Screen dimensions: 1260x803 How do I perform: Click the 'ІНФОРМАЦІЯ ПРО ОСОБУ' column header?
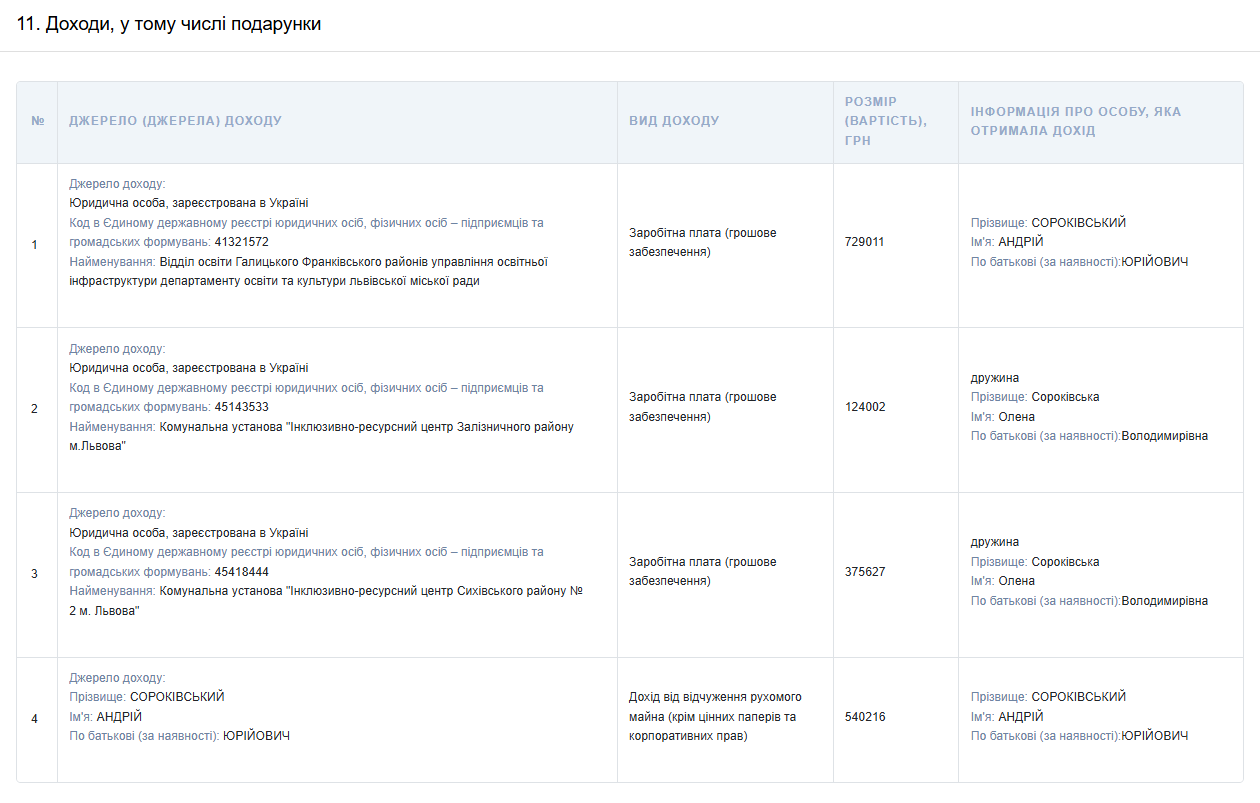[1075, 121]
